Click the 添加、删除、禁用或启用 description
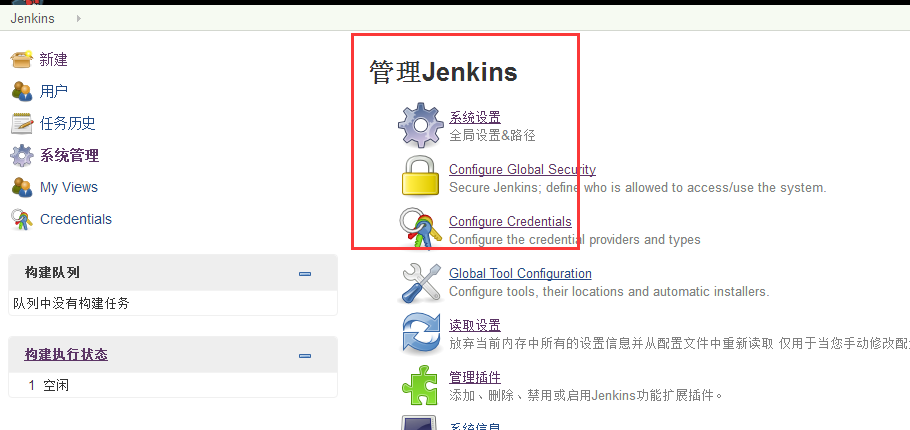 click(x=586, y=396)
